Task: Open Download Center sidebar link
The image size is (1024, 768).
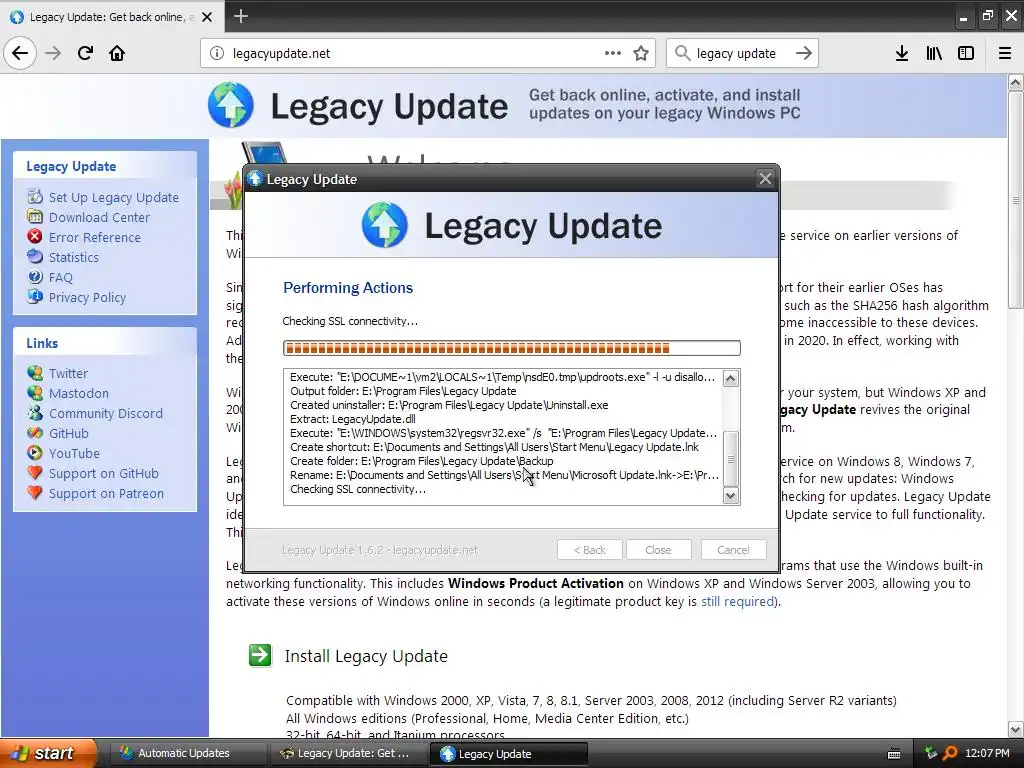Action: tap(99, 217)
